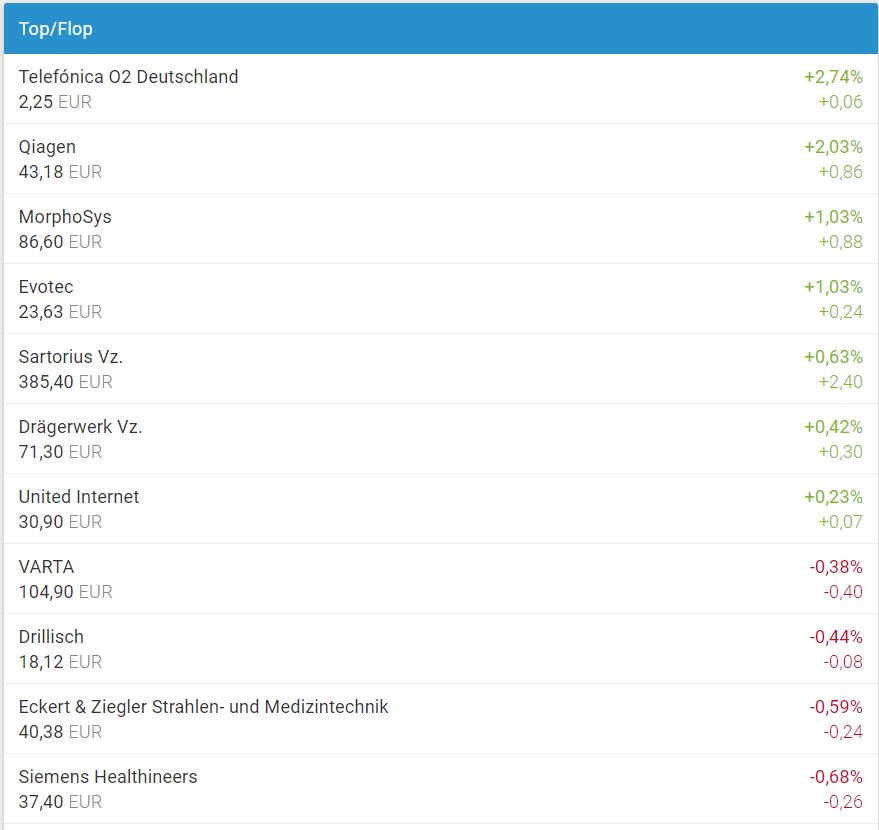This screenshot has height=830, width=879.
Task: Open the Sartorius Vz. listing
Action: [x=71, y=357]
